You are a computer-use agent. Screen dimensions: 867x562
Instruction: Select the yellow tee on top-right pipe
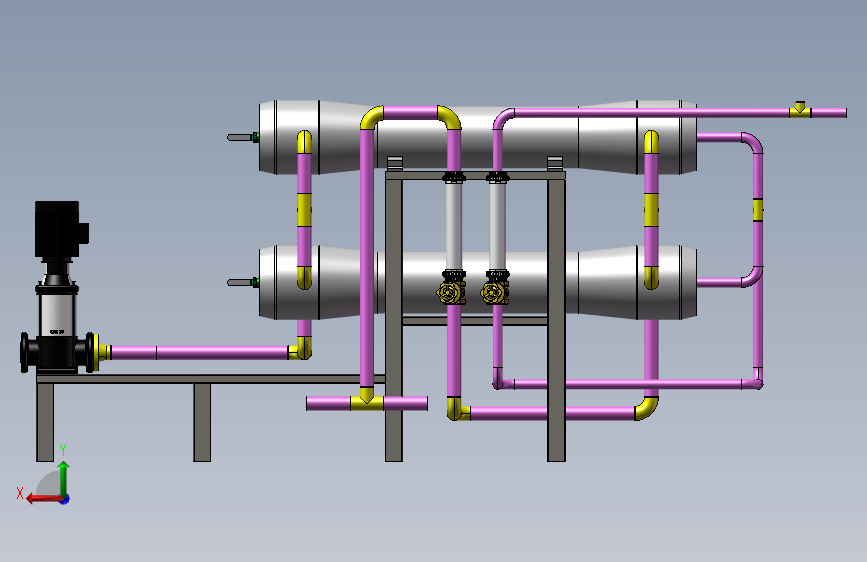point(800,110)
